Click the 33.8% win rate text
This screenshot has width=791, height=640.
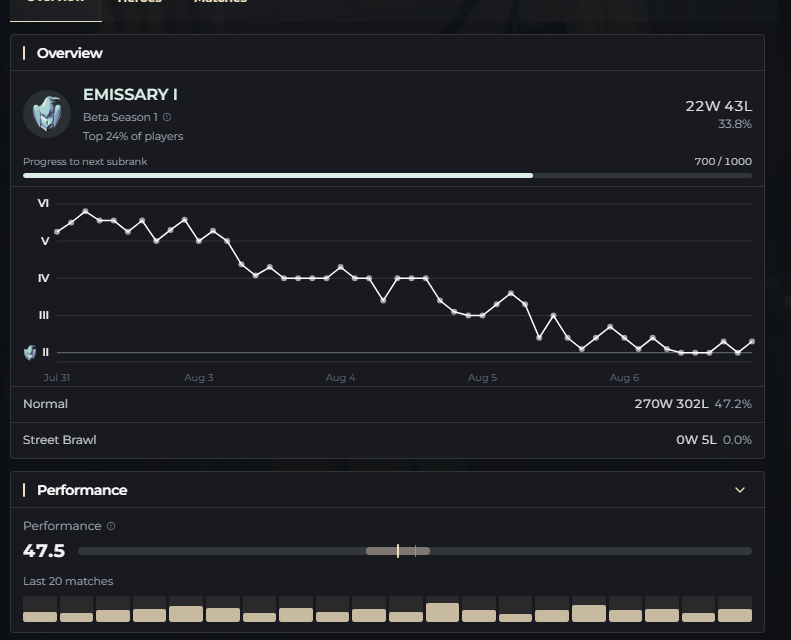click(x=734, y=124)
